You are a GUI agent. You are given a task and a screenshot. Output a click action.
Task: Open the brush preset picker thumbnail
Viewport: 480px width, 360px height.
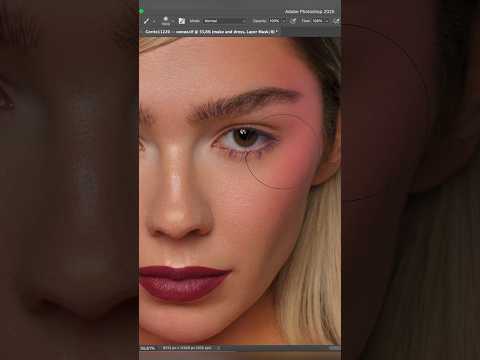(166, 21)
